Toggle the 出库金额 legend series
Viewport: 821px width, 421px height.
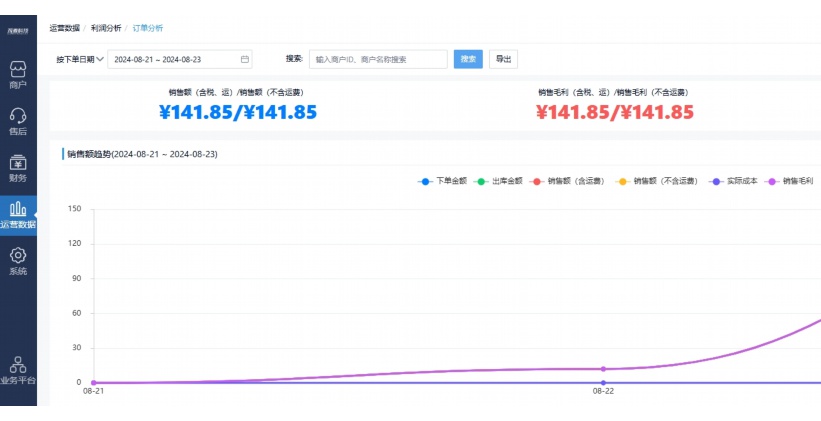(x=497, y=181)
